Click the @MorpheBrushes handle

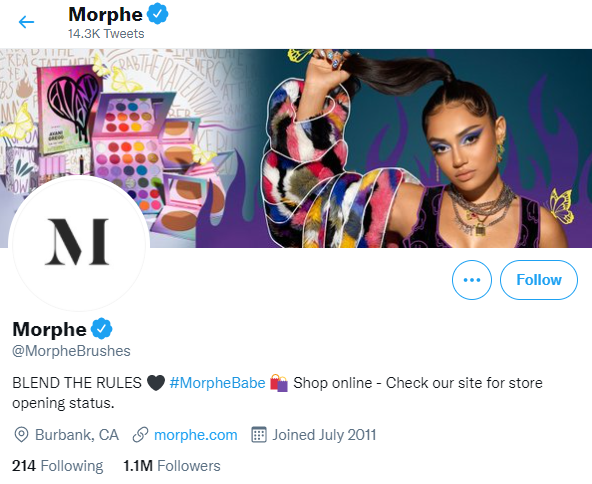[71, 351]
